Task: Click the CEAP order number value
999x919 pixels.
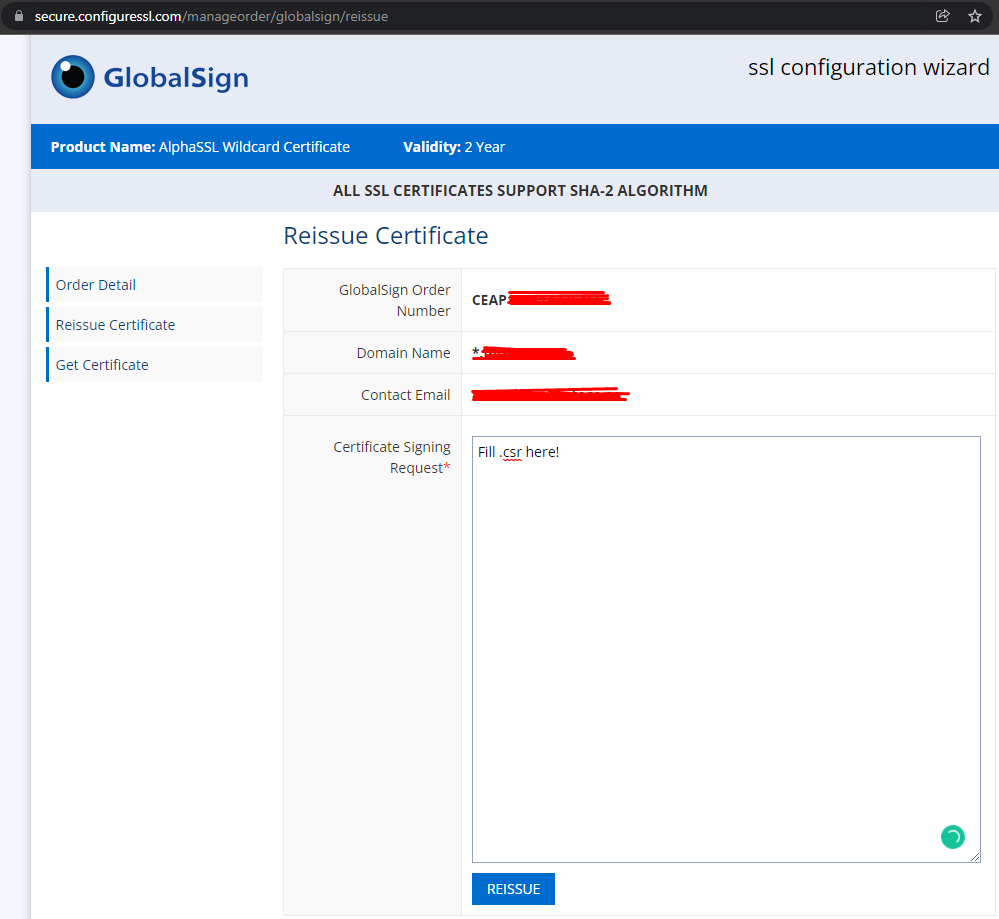Action: pyautogui.click(x=542, y=300)
